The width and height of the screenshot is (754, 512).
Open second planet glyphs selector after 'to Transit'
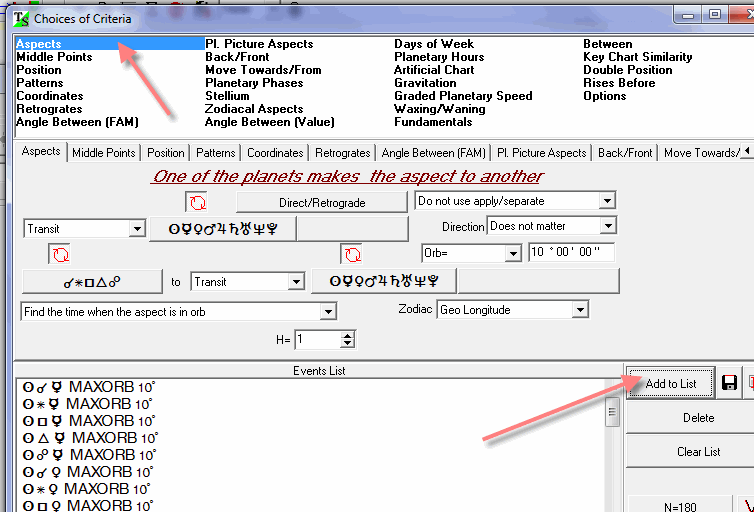(385, 282)
